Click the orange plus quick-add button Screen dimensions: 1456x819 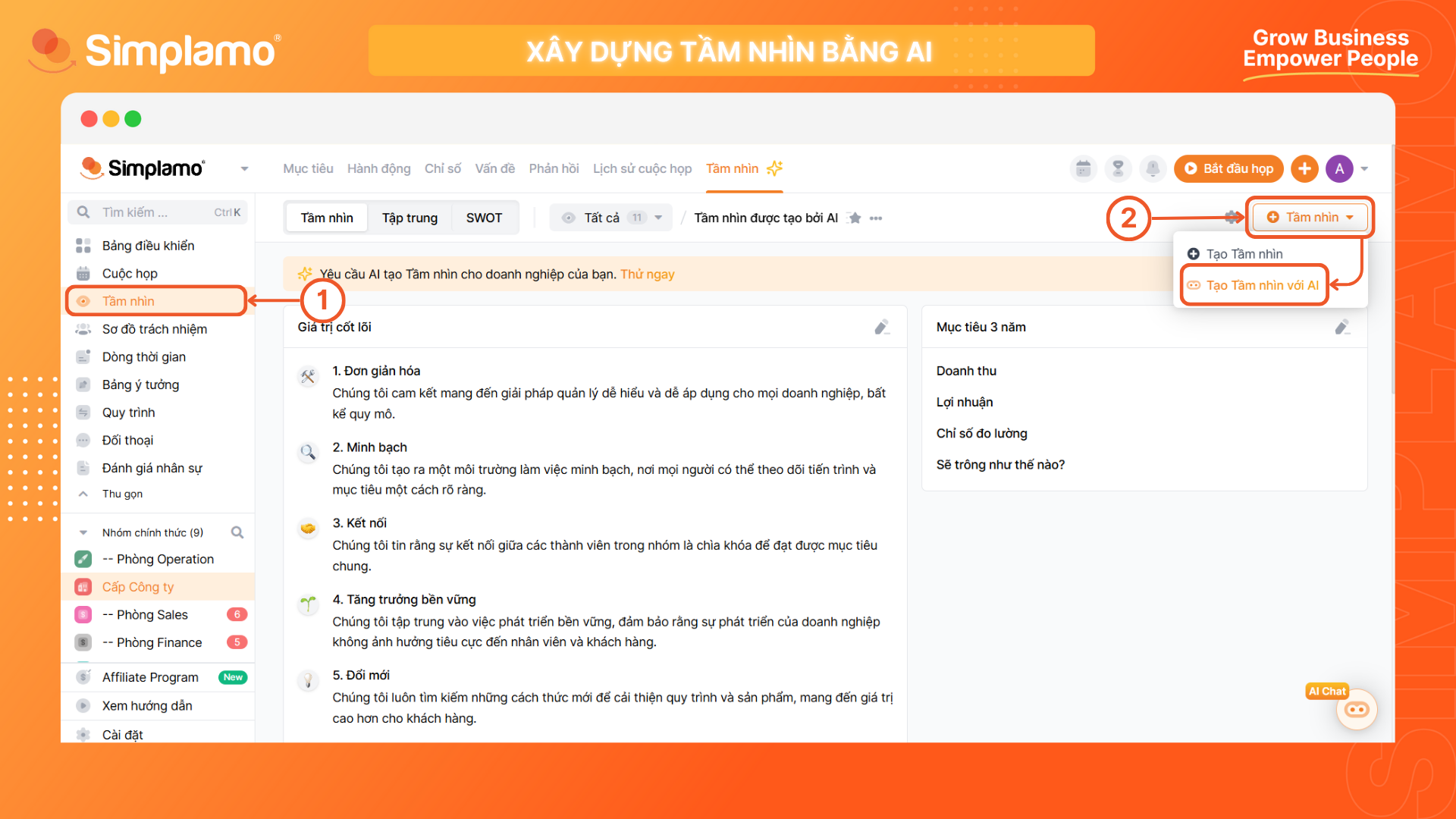pos(1304,168)
